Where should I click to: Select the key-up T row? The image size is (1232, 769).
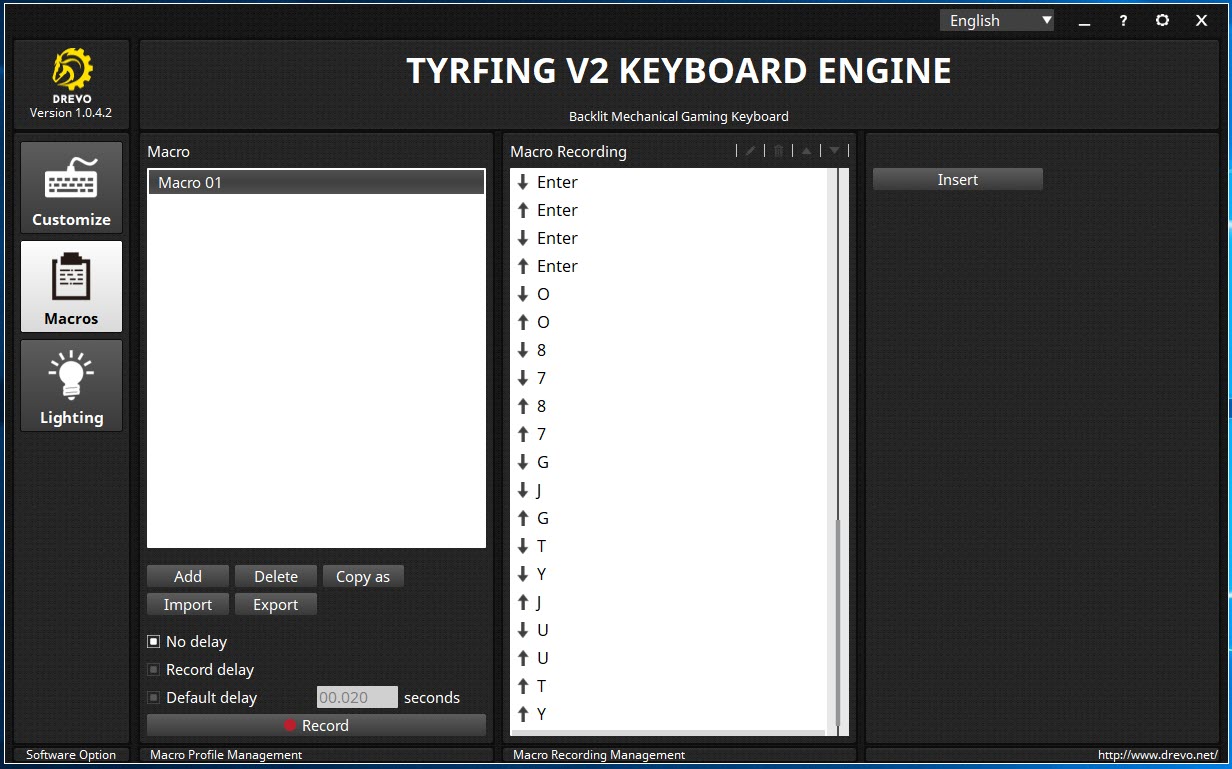670,686
